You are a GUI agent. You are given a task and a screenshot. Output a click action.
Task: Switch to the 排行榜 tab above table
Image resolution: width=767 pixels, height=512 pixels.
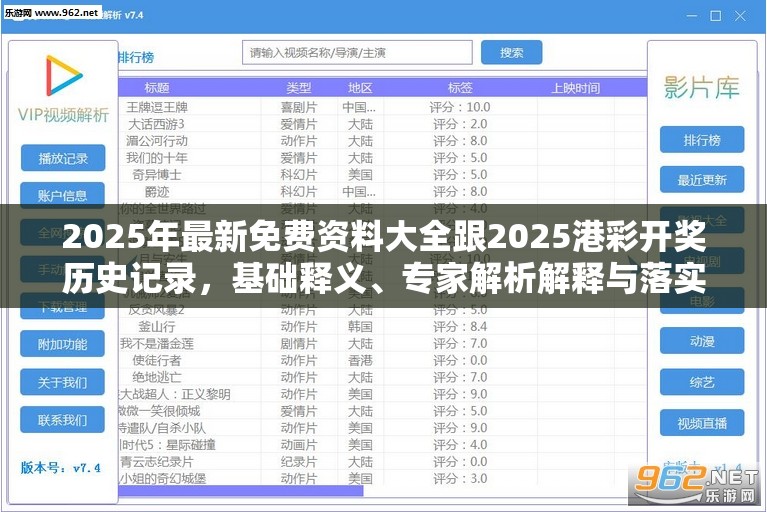coord(136,58)
